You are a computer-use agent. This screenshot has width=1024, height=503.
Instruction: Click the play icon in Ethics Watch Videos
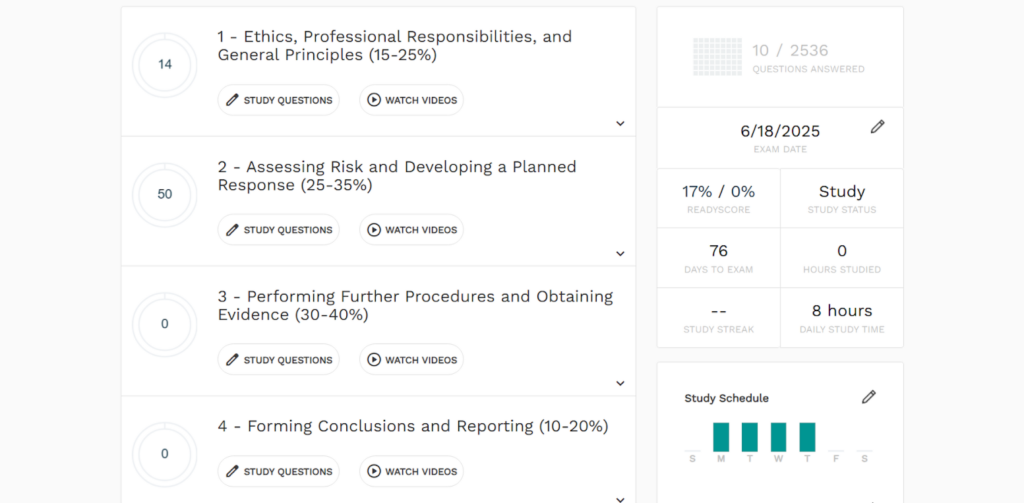[374, 100]
